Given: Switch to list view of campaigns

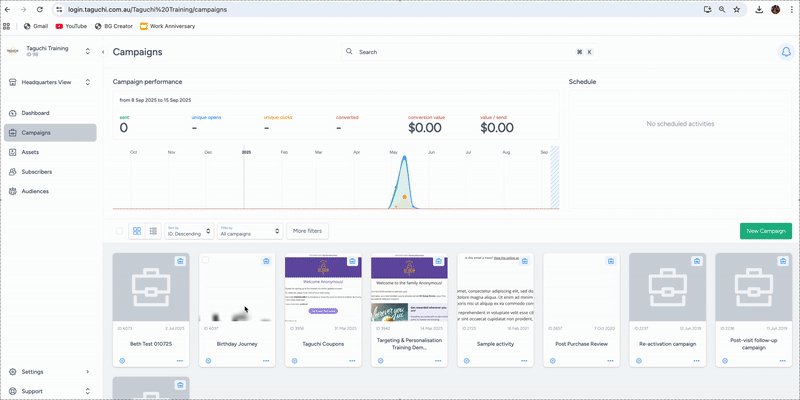Looking at the screenshot, I should coord(153,231).
